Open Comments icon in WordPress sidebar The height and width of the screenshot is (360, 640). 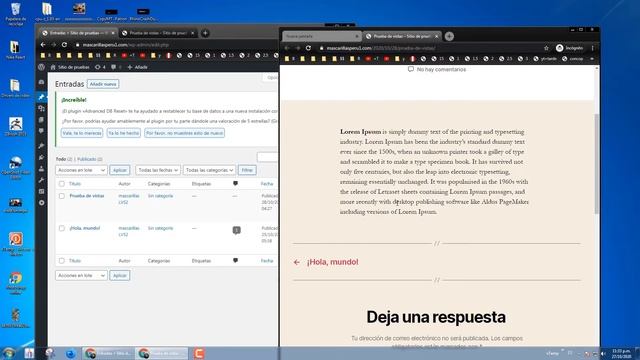(42, 131)
